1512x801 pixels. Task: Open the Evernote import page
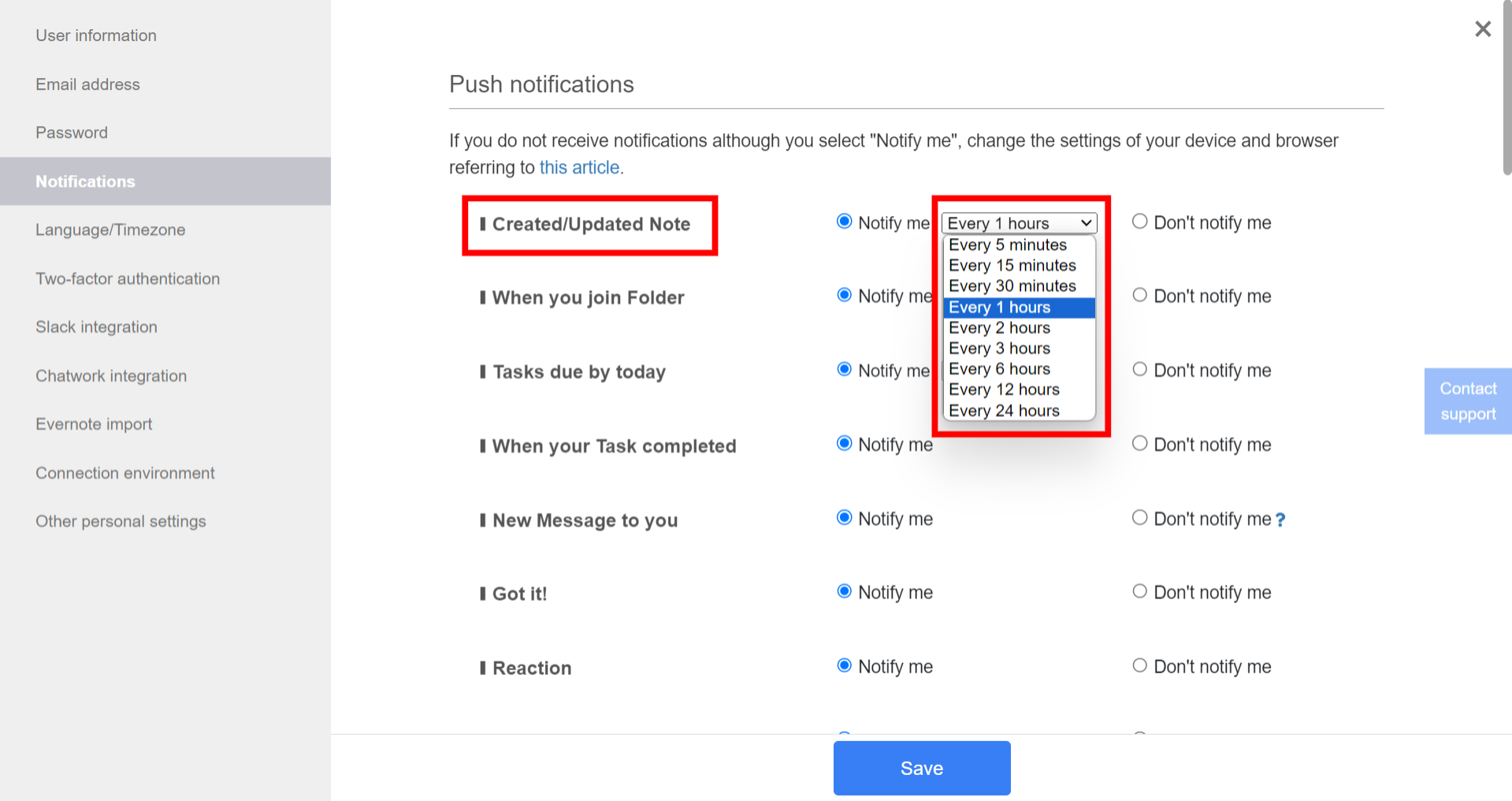(x=93, y=423)
